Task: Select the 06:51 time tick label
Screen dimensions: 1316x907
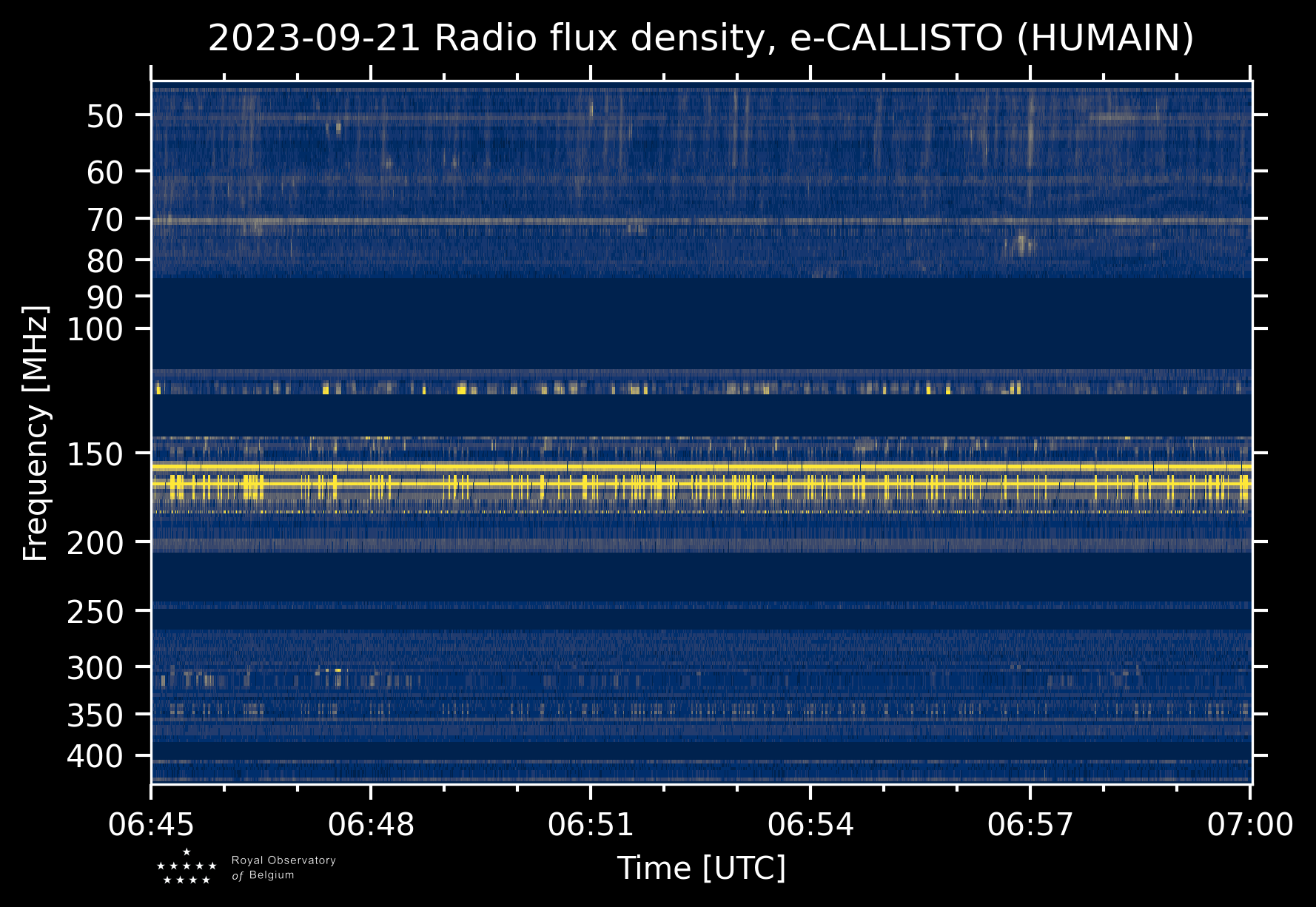Action: [591, 824]
